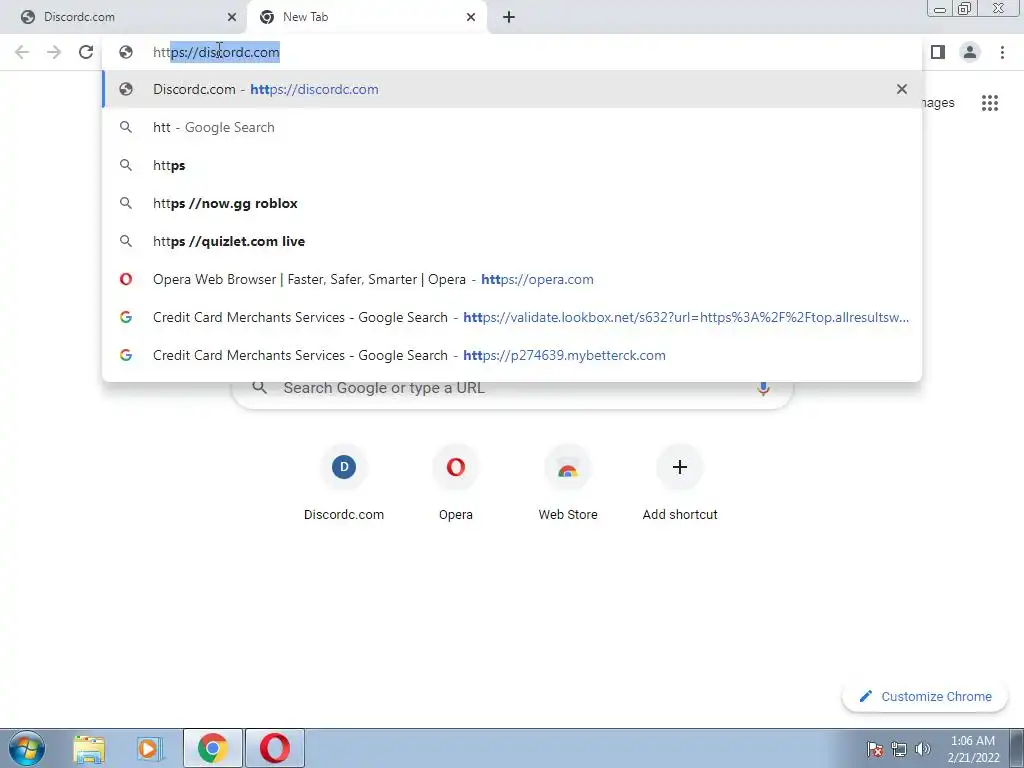The image size is (1024, 768).
Task: Choose the 'https' search suggestion
Action: click(x=512, y=165)
